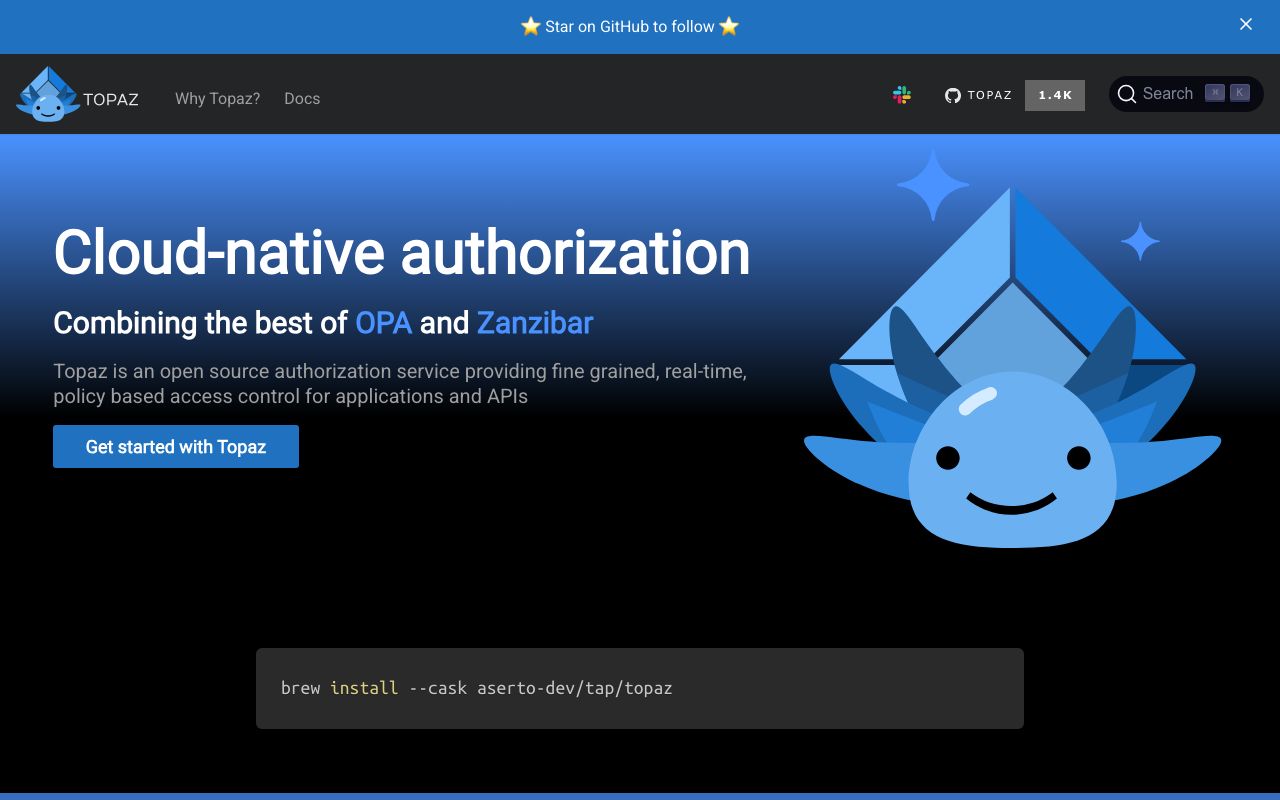Click the Topaz logo in the navbar

[47, 95]
